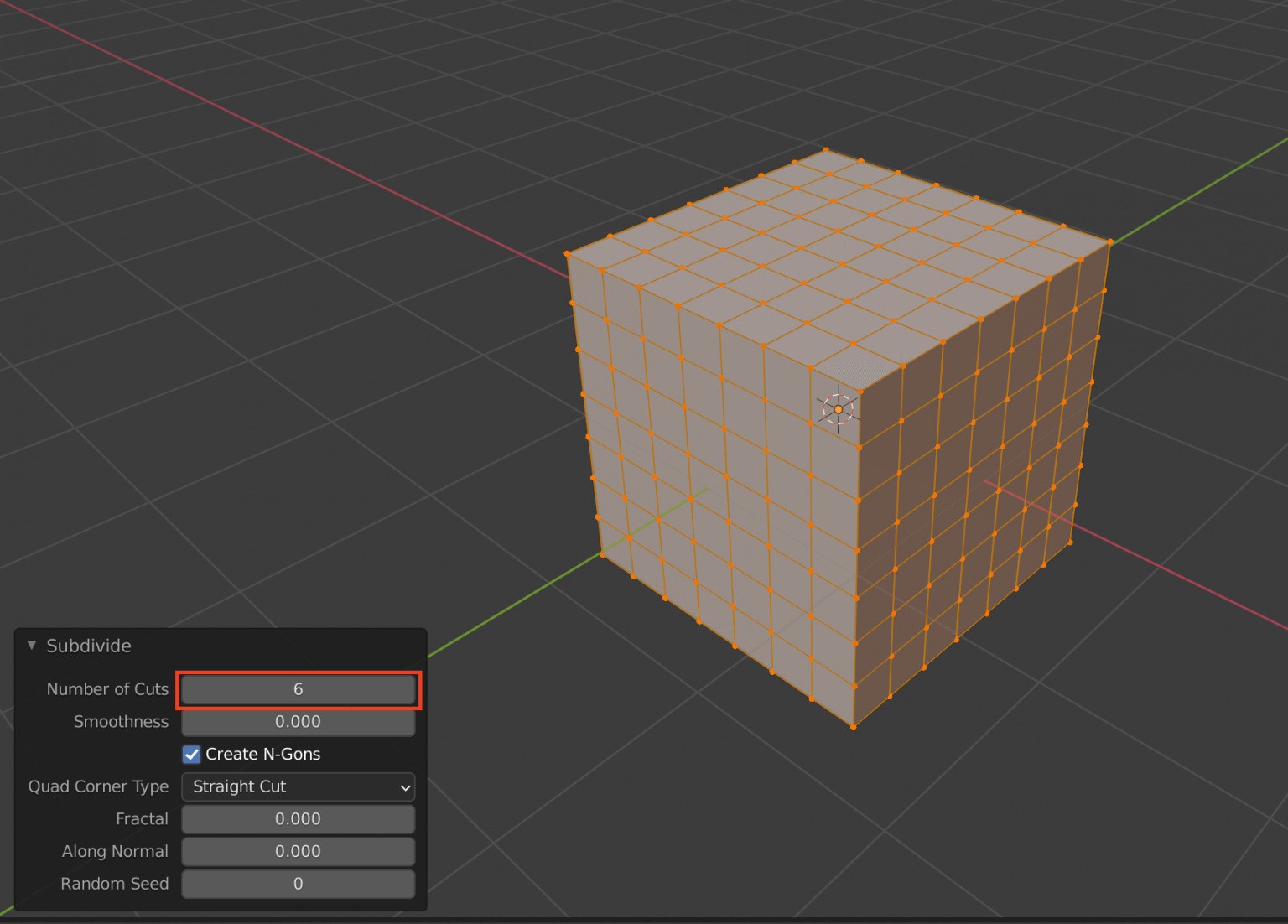The height and width of the screenshot is (924, 1288).
Task: Click the Number of Cuts field
Action: click(299, 689)
